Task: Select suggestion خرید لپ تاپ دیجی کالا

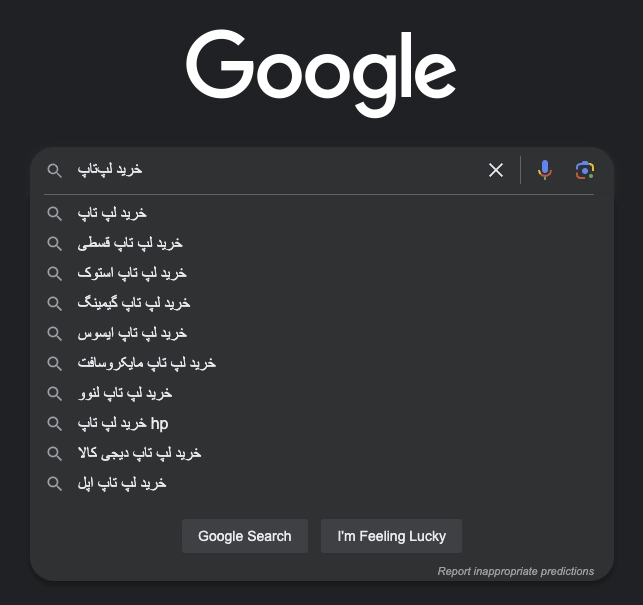Action: 320,453
